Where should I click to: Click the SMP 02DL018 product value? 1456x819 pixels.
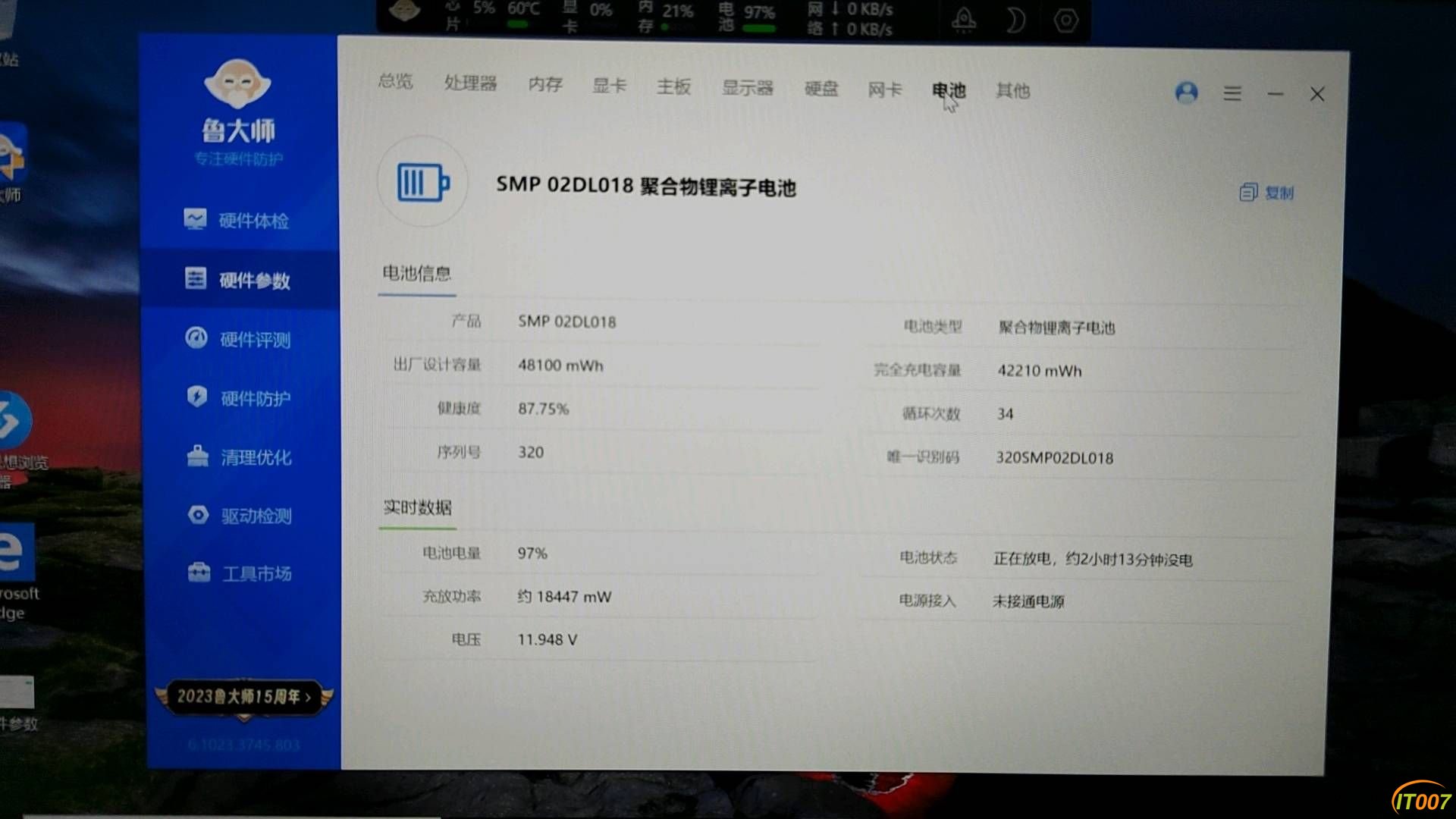point(566,322)
